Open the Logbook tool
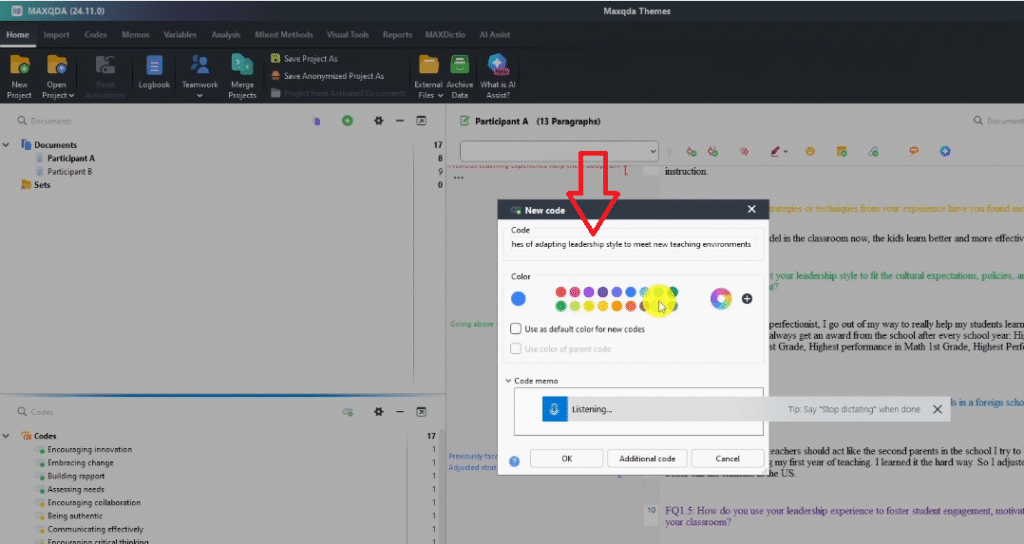1024x544 pixels. pyautogui.click(x=154, y=67)
